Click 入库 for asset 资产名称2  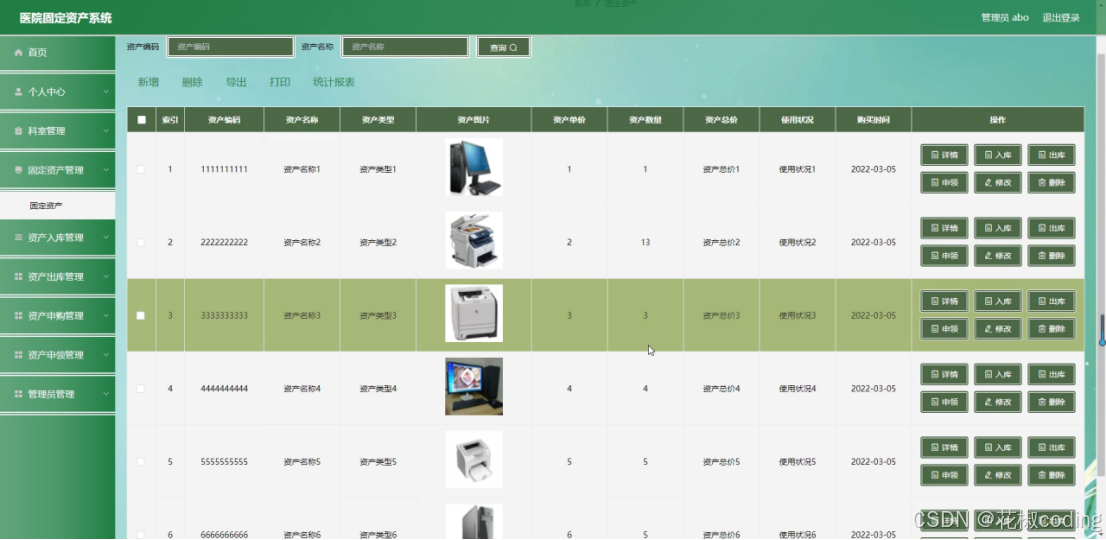[x=997, y=228]
